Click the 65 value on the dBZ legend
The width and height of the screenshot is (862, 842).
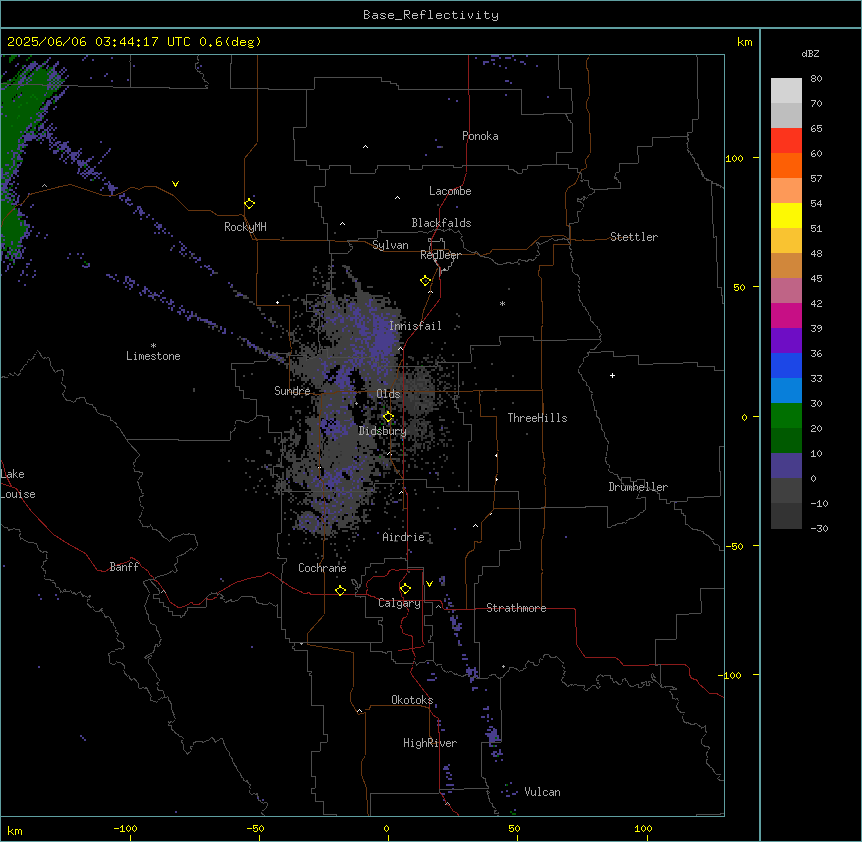[x=816, y=129]
